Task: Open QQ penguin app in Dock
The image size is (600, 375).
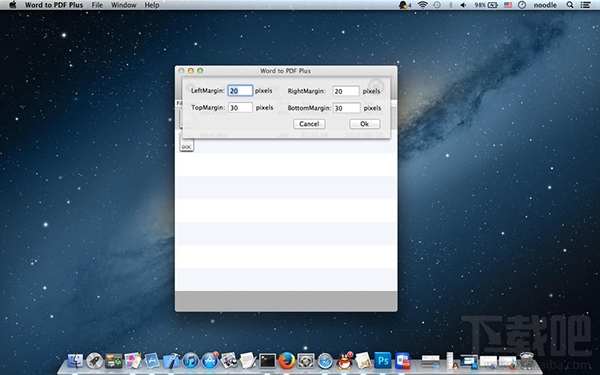Action: pos(345,360)
